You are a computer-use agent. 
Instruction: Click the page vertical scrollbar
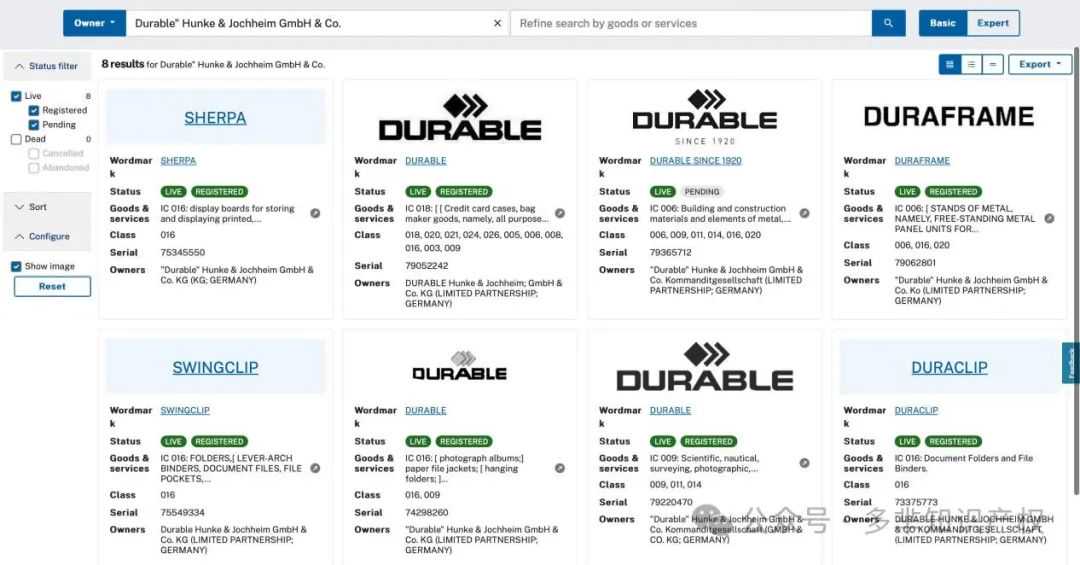[x=1076, y=270]
